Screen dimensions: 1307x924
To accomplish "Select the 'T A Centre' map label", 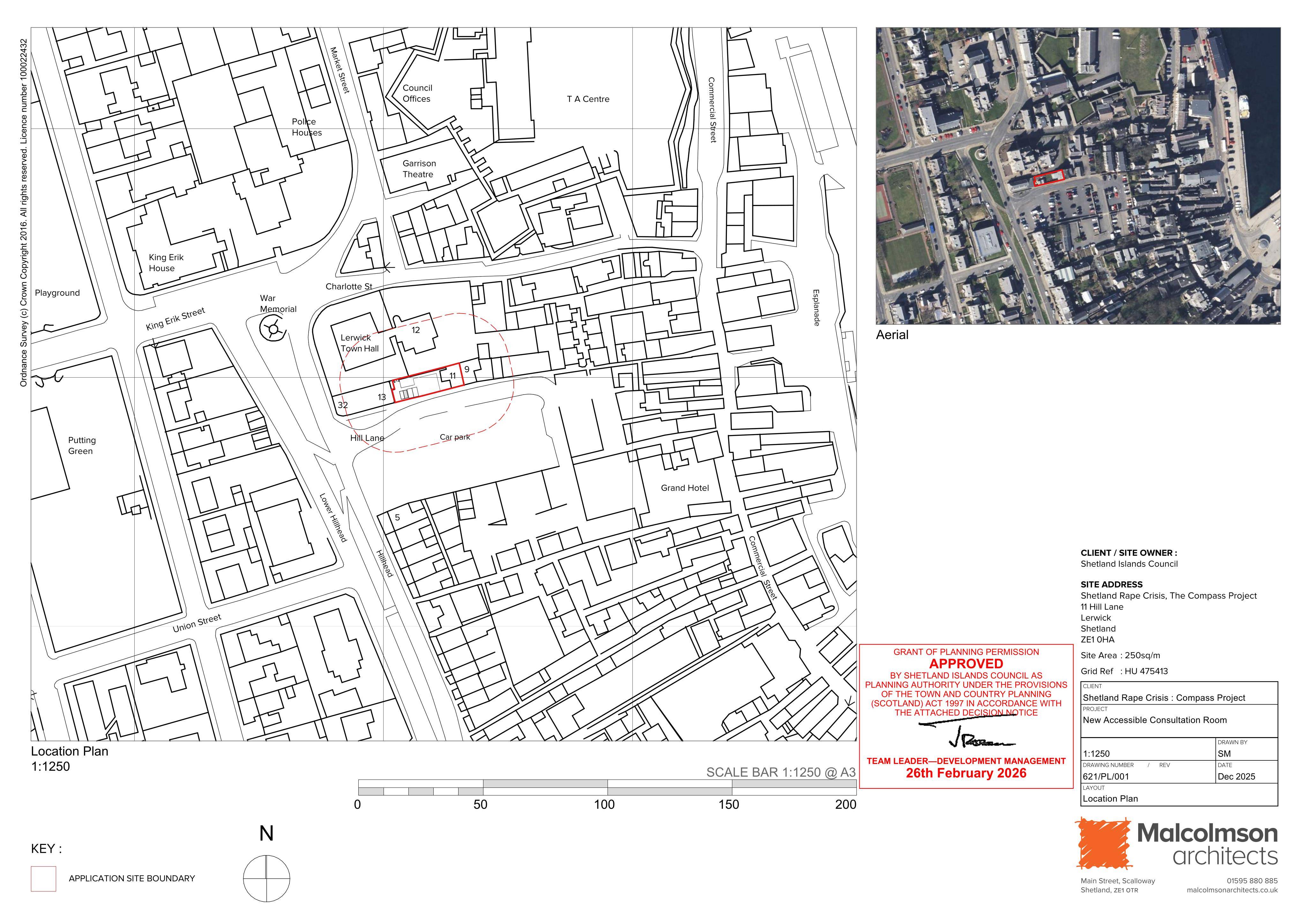I will coord(588,99).
